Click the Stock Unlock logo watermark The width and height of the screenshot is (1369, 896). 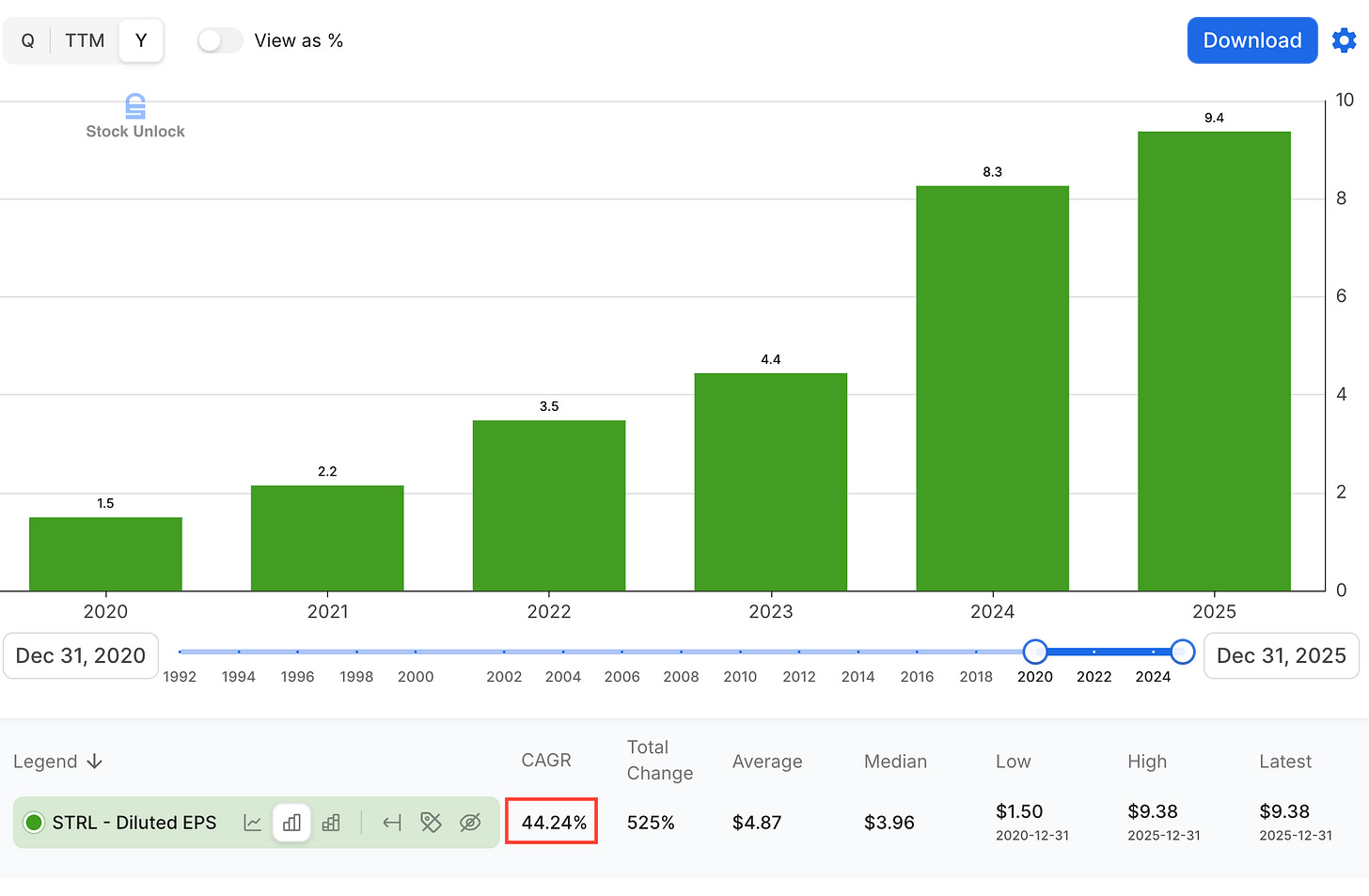click(x=134, y=115)
